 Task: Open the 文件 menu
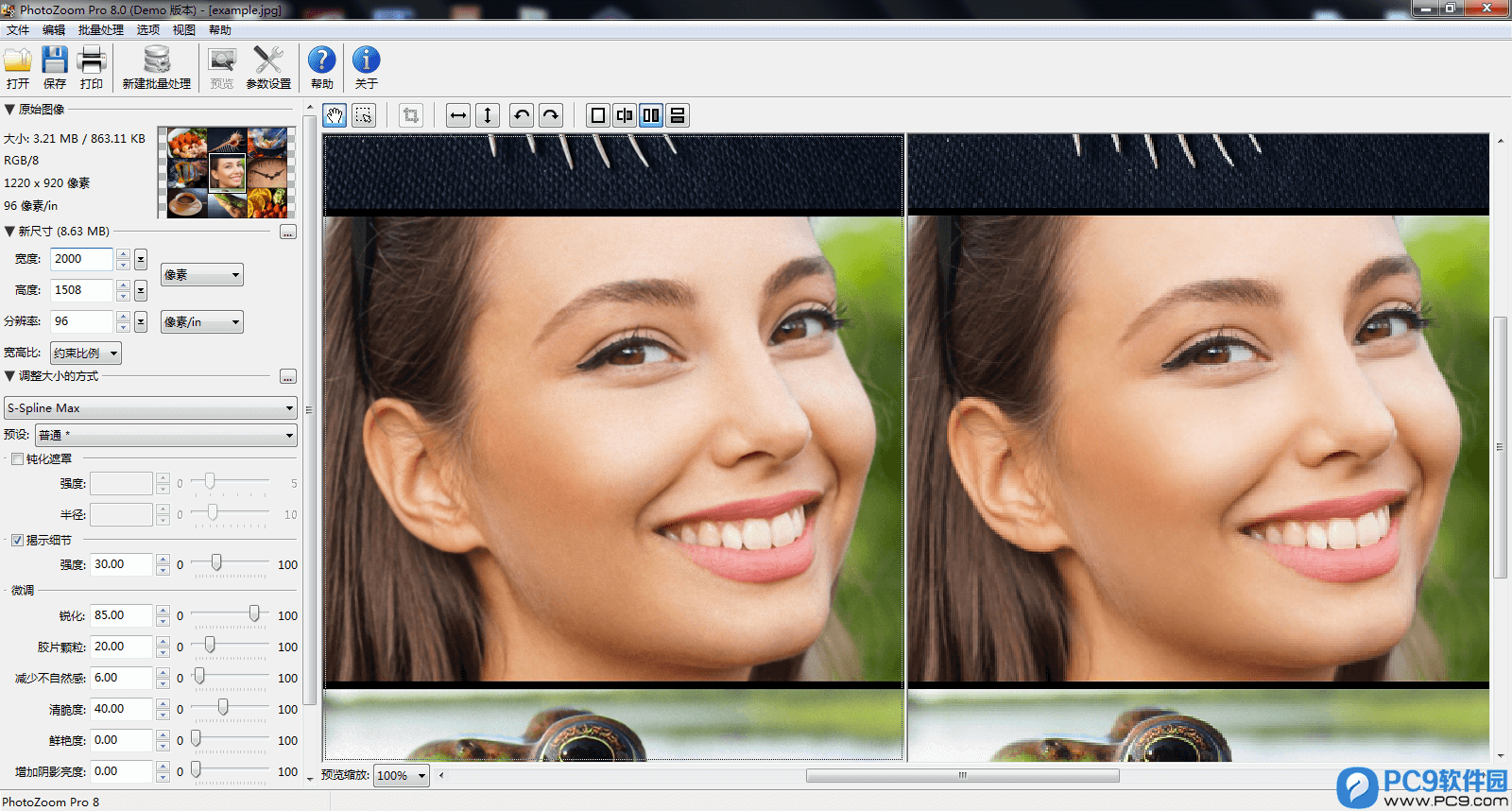(x=18, y=30)
